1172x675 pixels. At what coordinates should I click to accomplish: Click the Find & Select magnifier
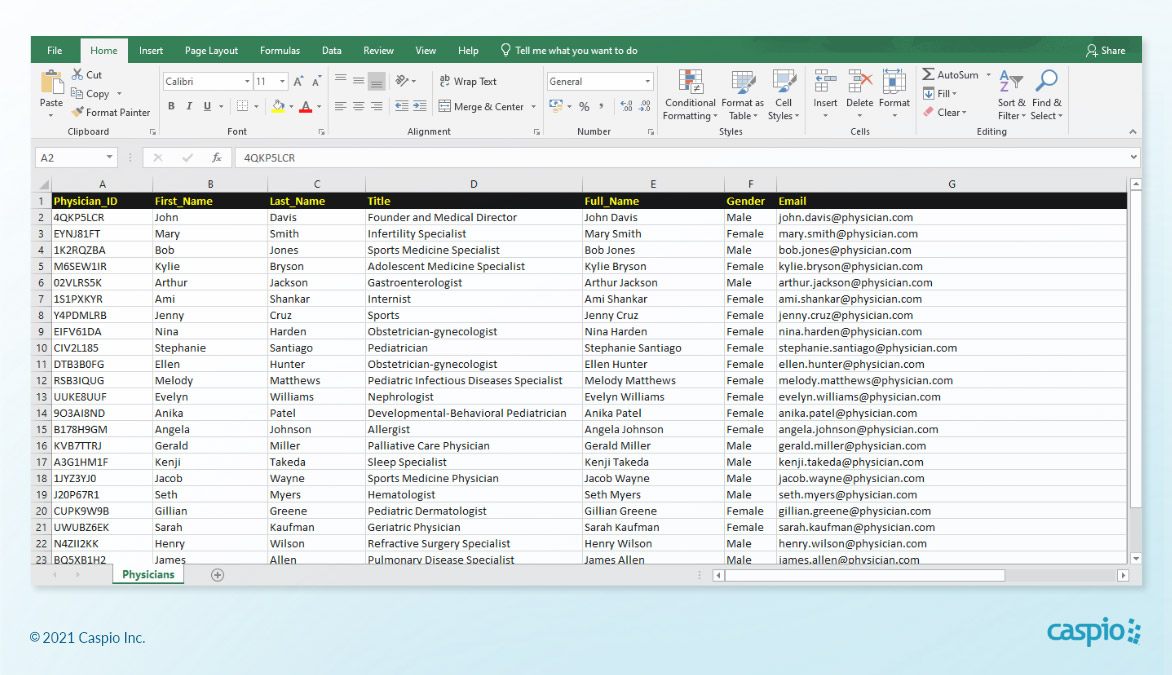(1046, 82)
